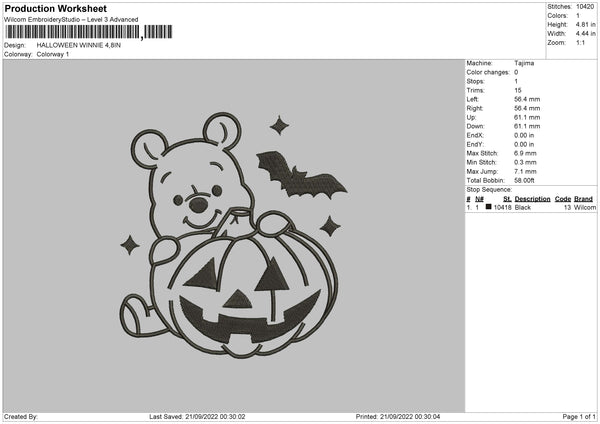Select 'Wilcom EmbroideryStudio – Level 3 Advanced' text
This screenshot has width=600, height=424.
(71, 20)
